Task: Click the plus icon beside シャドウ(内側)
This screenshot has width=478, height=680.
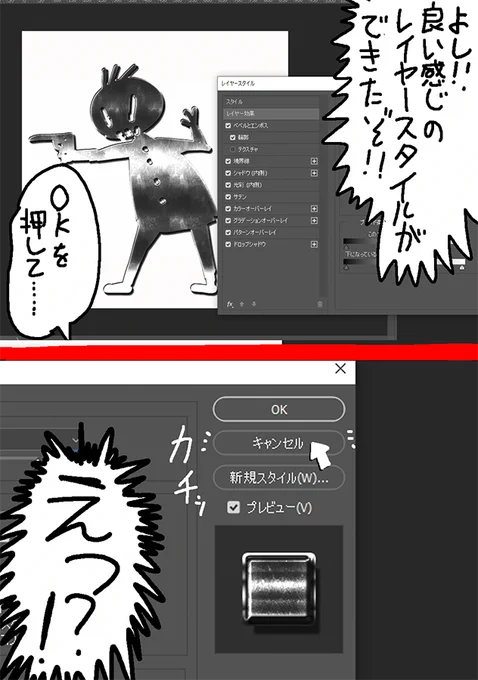Action: (x=314, y=173)
